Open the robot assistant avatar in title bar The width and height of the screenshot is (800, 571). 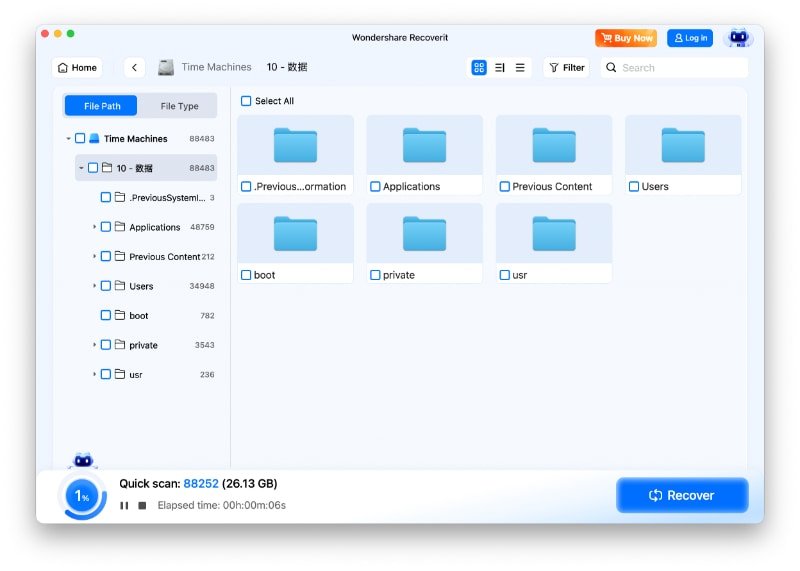(738, 38)
